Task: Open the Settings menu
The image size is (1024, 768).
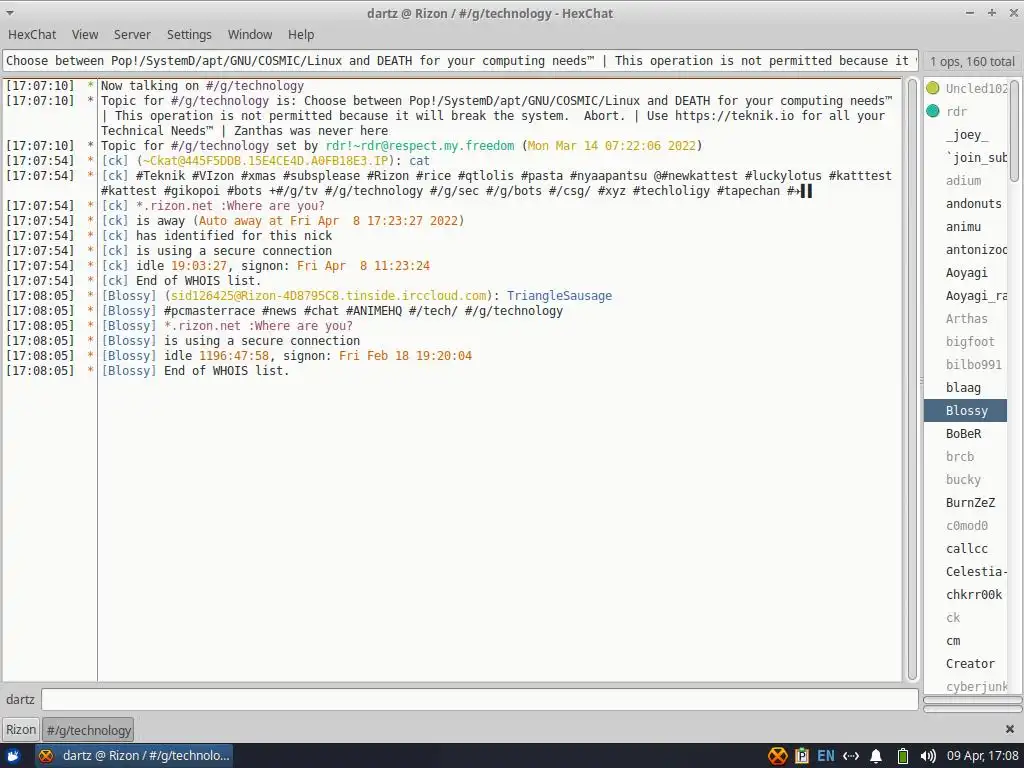Action: pyautogui.click(x=189, y=35)
